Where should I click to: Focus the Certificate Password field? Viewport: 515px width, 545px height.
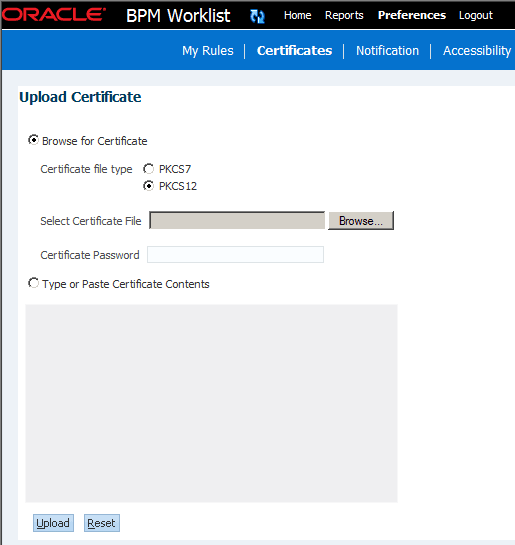[235, 255]
